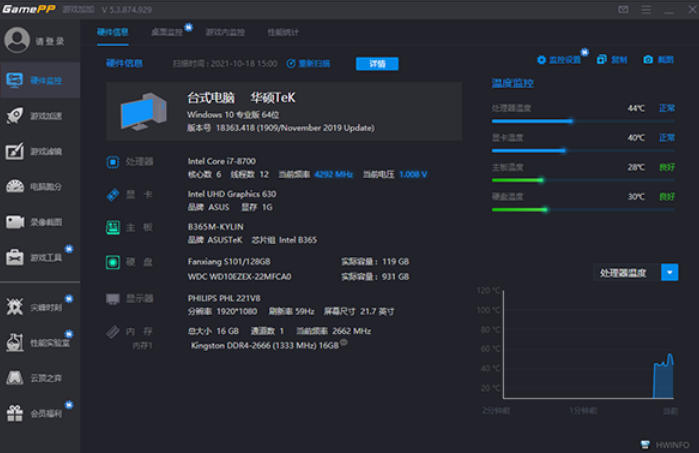Click memory module info bubble icon
Image resolution: width=699 pixels, height=453 pixels.
tap(343, 342)
